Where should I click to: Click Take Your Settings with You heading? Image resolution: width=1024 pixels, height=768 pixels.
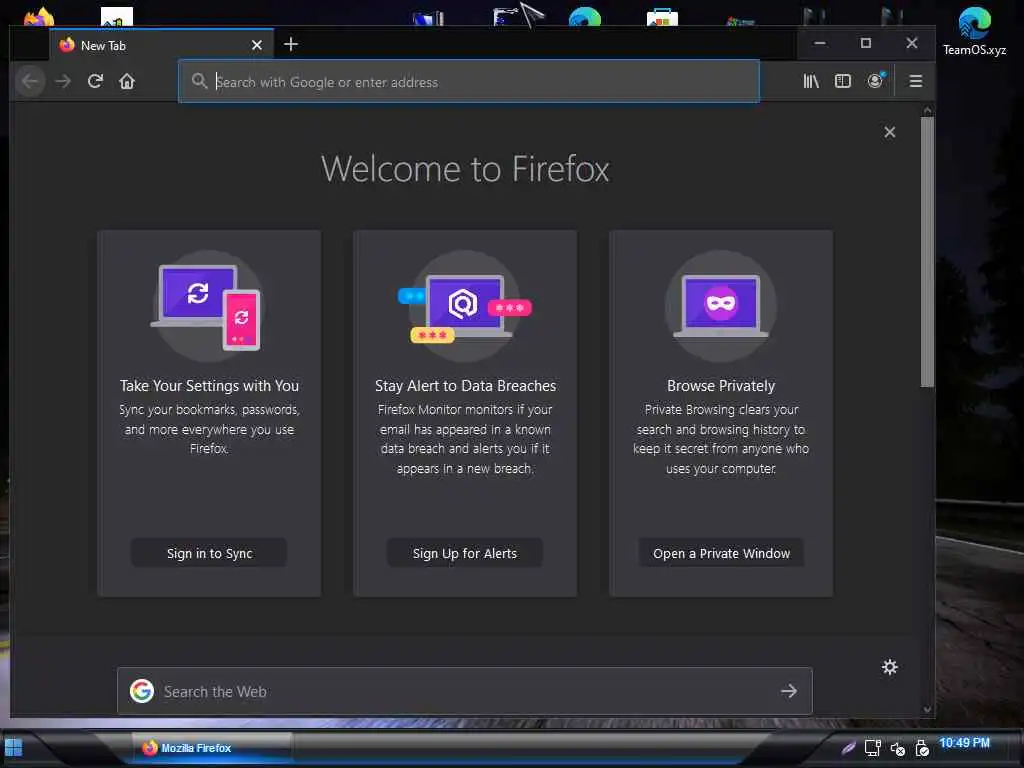tap(209, 386)
